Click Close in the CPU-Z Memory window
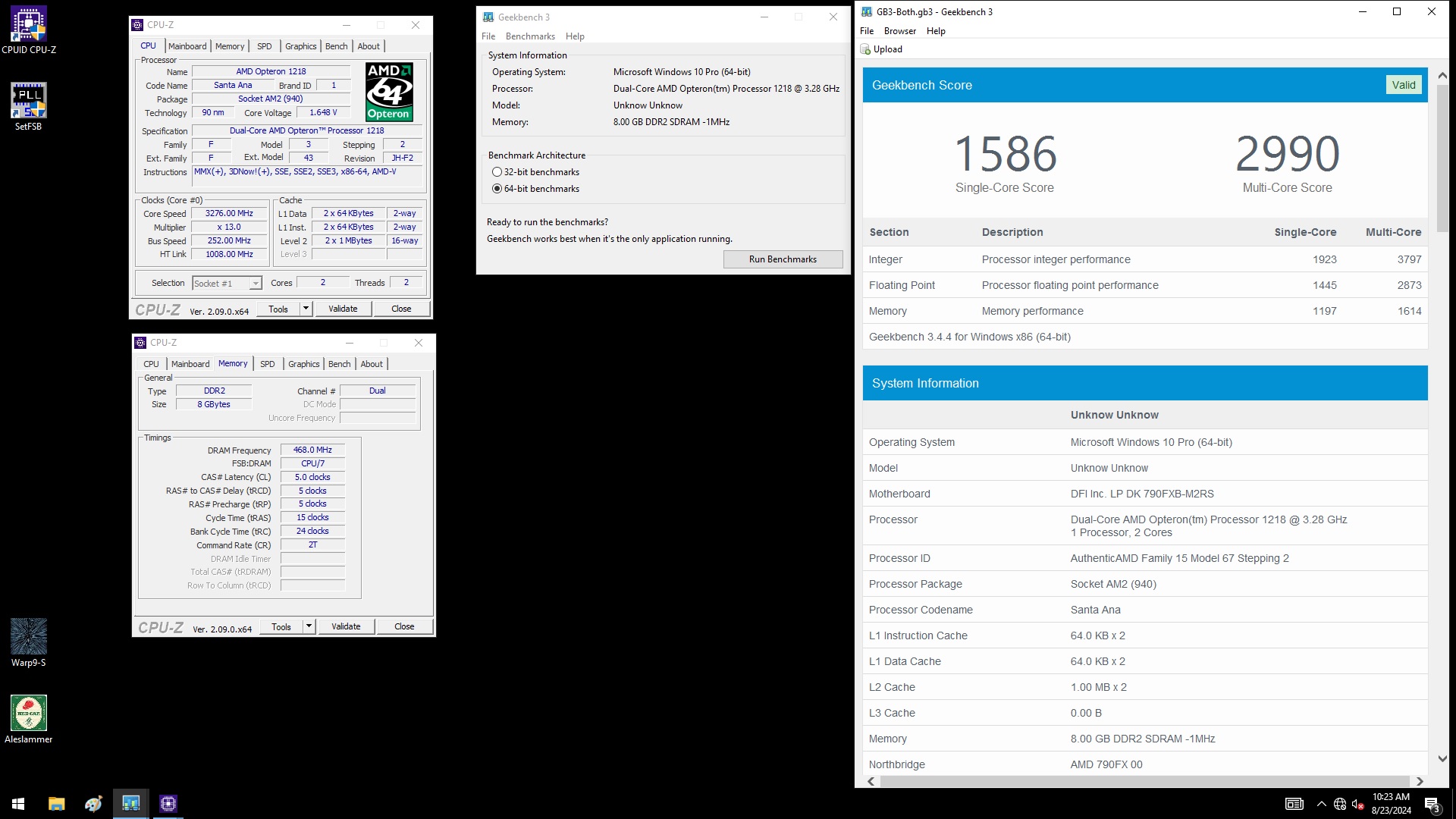Screen dimensions: 1456x819 click(404, 626)
